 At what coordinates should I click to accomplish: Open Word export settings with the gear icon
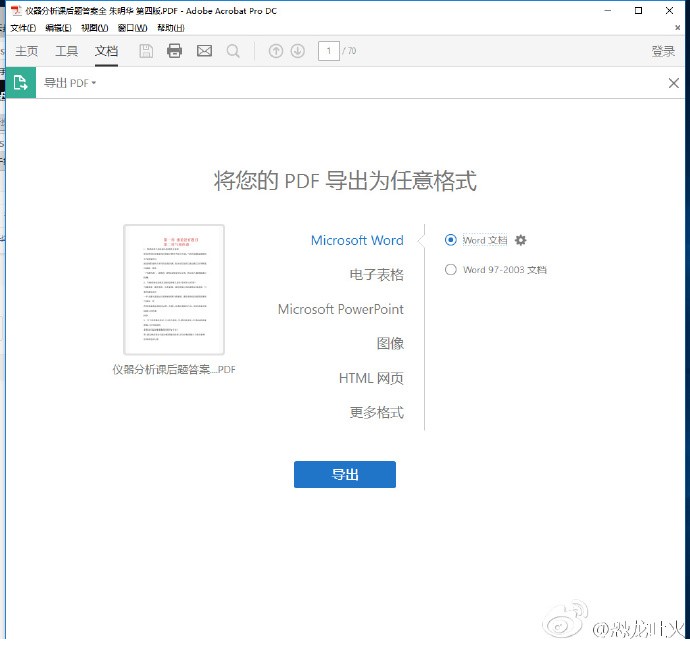click(521, 240)
